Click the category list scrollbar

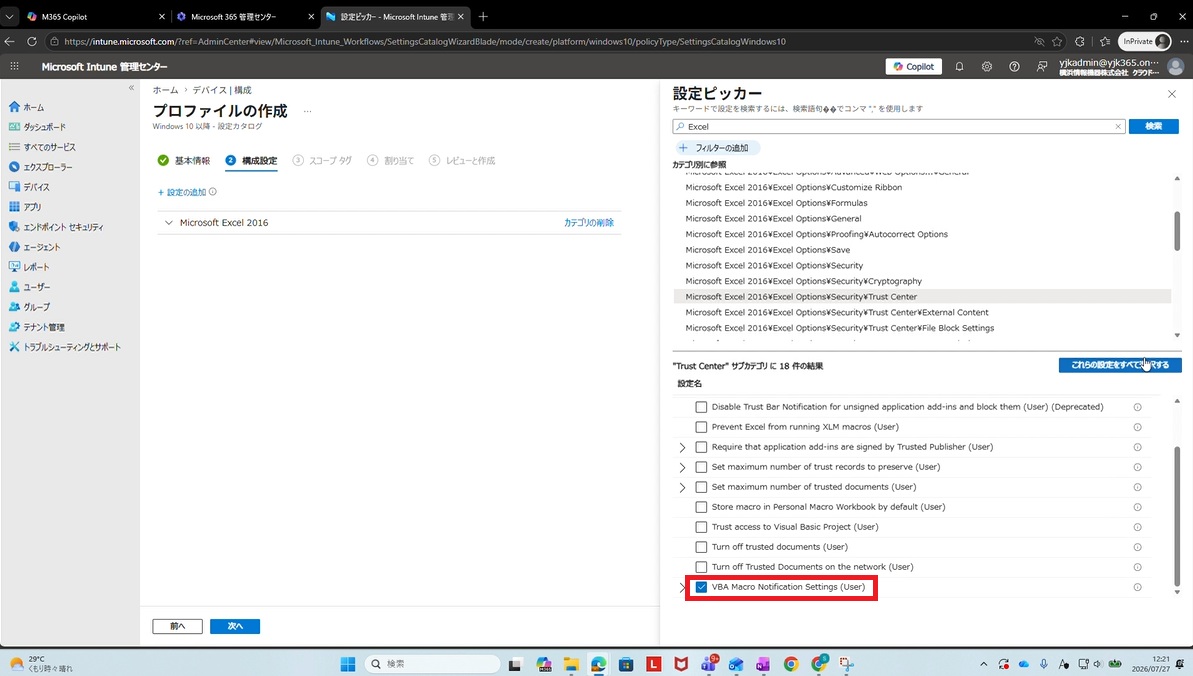click(x=1177, y=229)
